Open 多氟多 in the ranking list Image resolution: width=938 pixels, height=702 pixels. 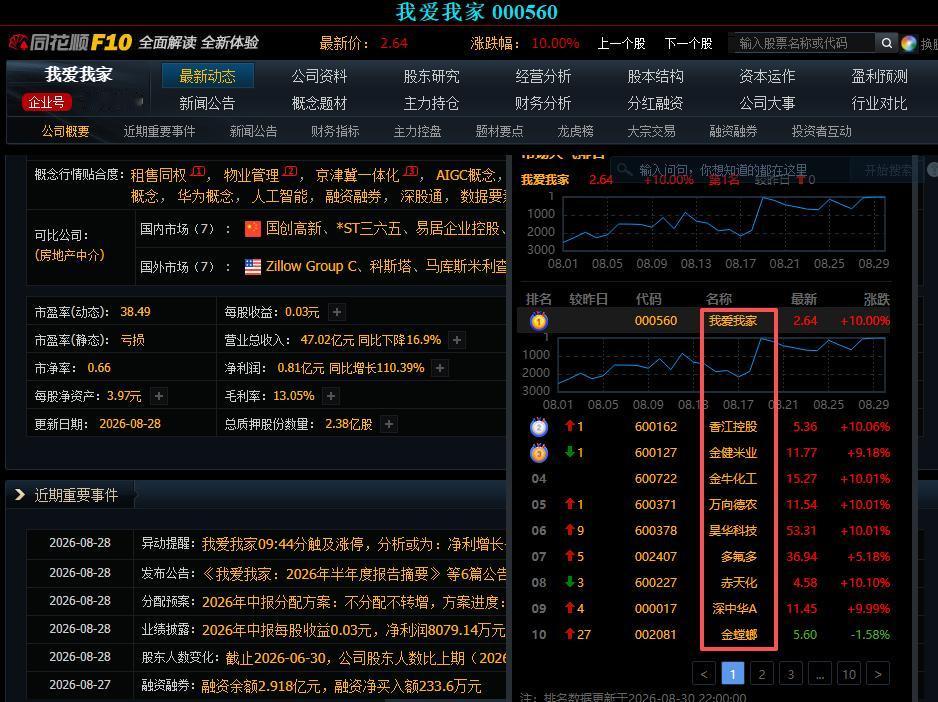pos(739,557)
